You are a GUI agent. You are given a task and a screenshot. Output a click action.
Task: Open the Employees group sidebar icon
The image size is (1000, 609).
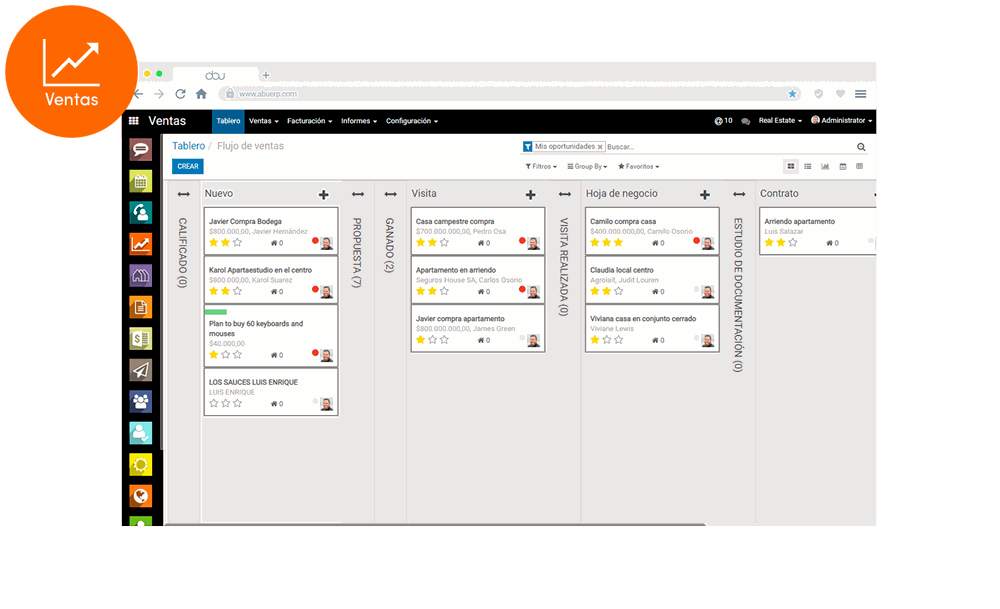point(141,402)
